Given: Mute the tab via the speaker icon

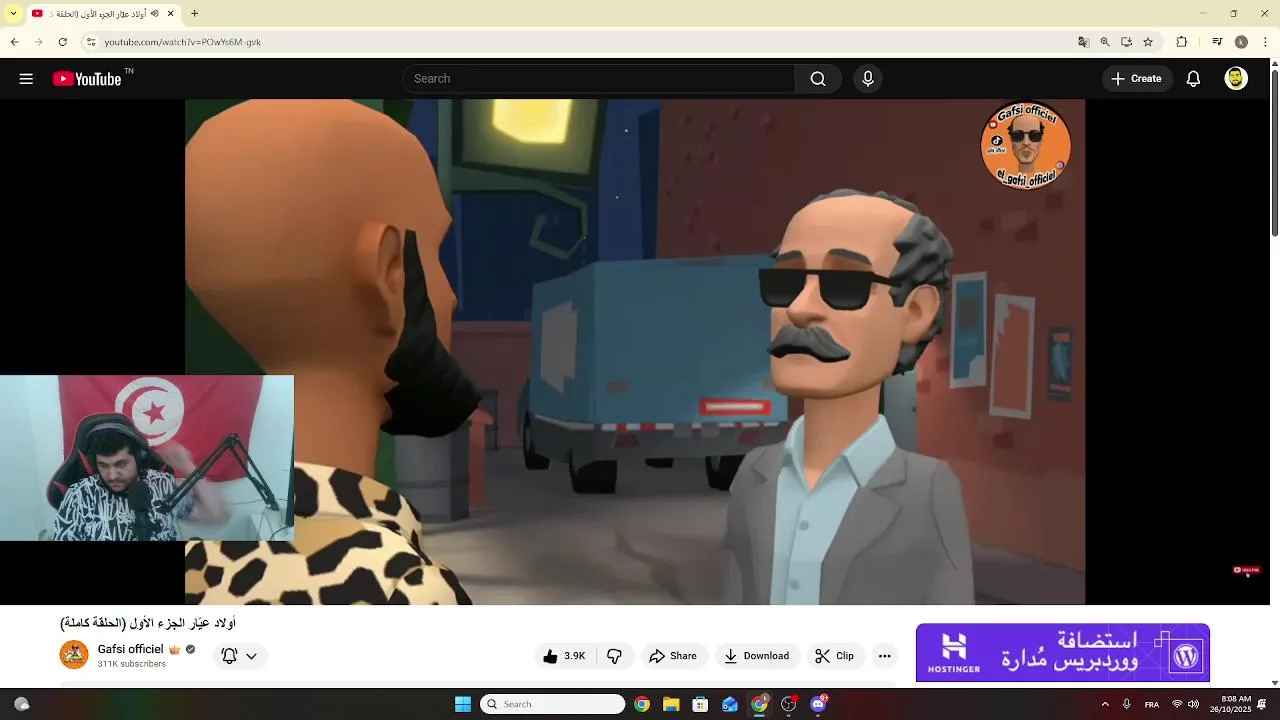Looking at the screenshot, I should 154,14.
